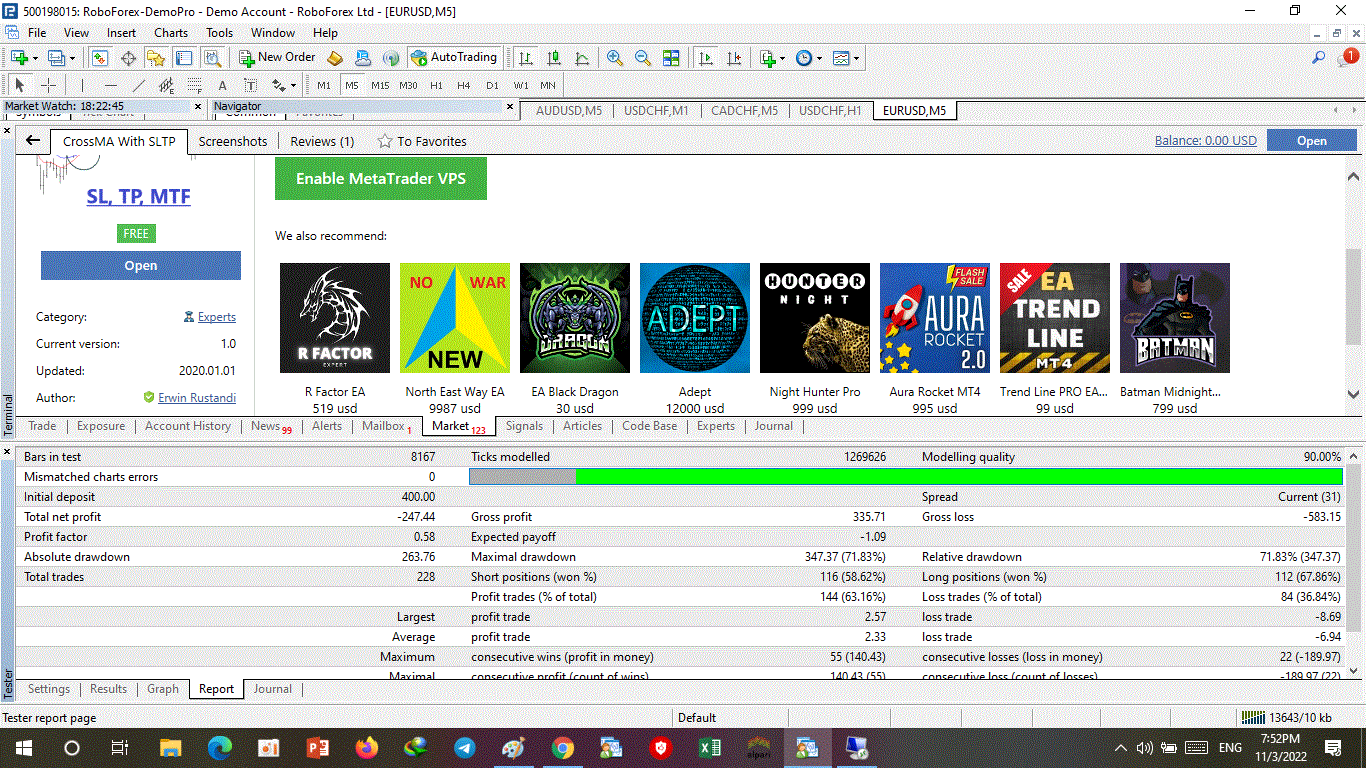This screenshot has width=1366, height=768.
Task: Select the text label tool
Action: [250, 85]
